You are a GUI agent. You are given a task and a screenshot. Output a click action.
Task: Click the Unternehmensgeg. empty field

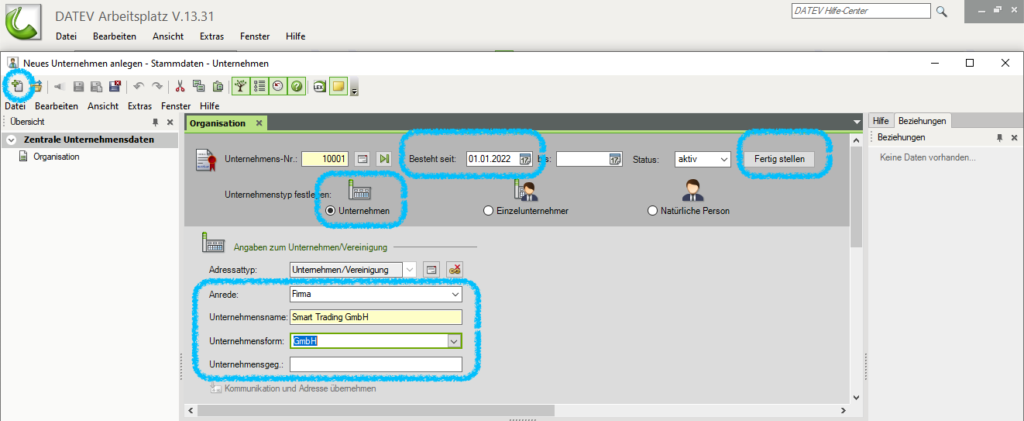(x=376, y=364)
